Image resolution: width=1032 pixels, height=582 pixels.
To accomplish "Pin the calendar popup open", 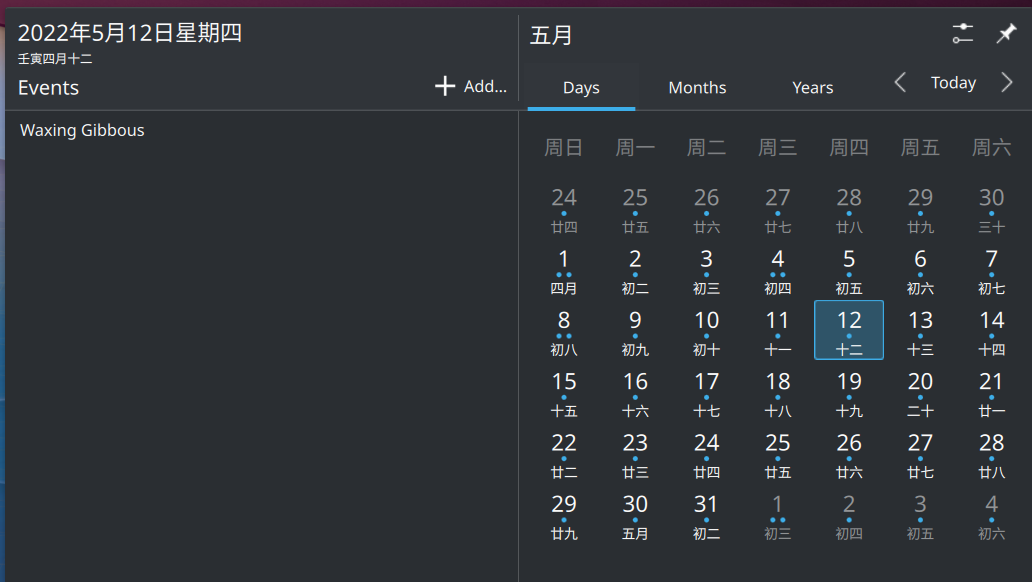I will pyautogui.click(x=1006, y=34).
